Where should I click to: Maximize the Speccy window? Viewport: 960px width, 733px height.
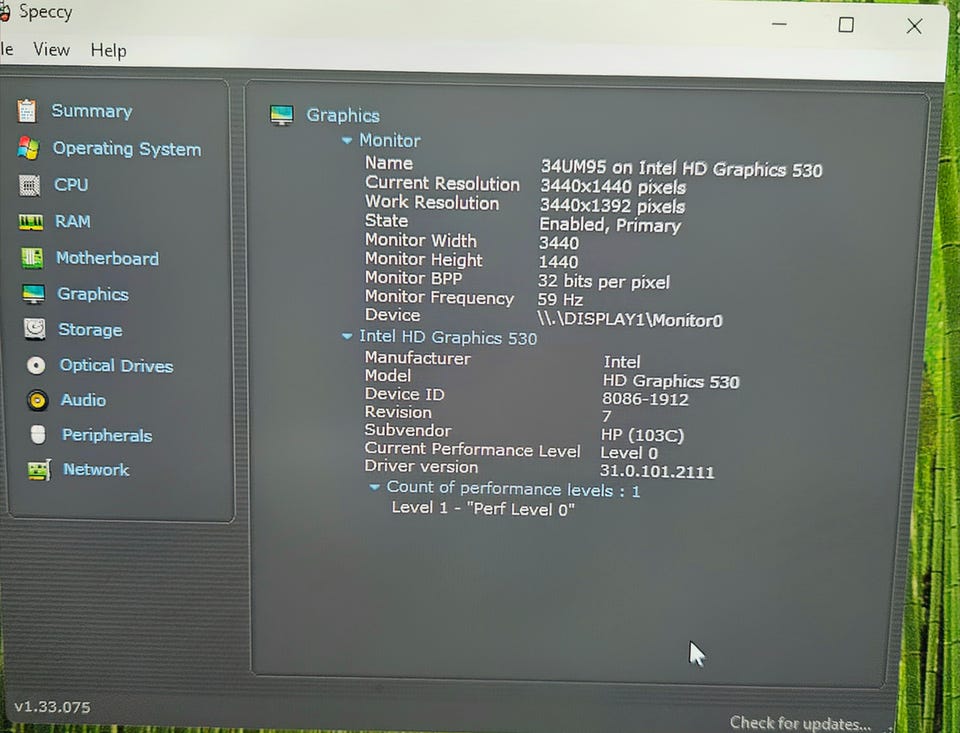(x=846, y=24)
